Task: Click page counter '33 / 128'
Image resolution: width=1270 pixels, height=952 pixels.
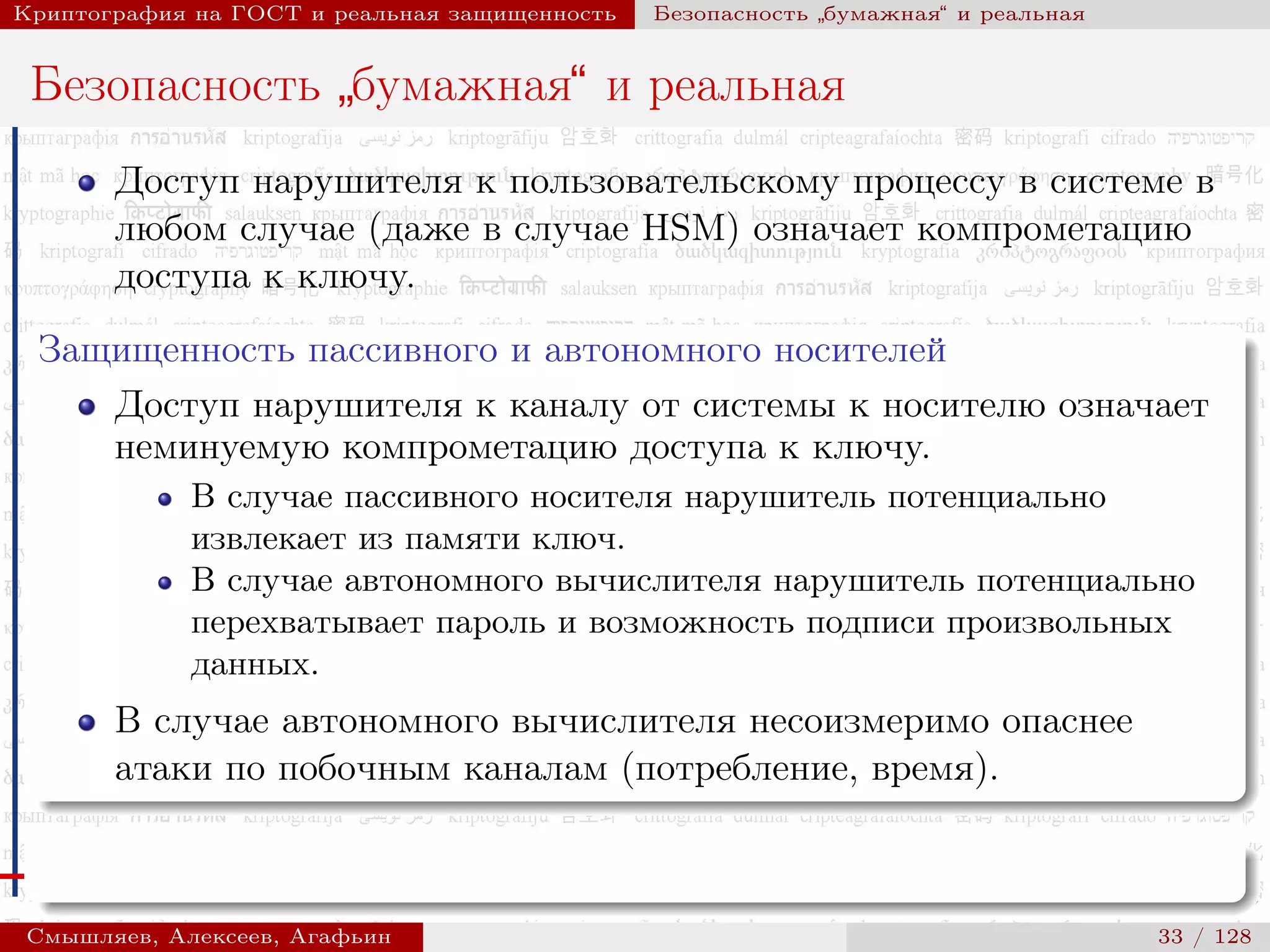Action: (x=1204, y=936)
